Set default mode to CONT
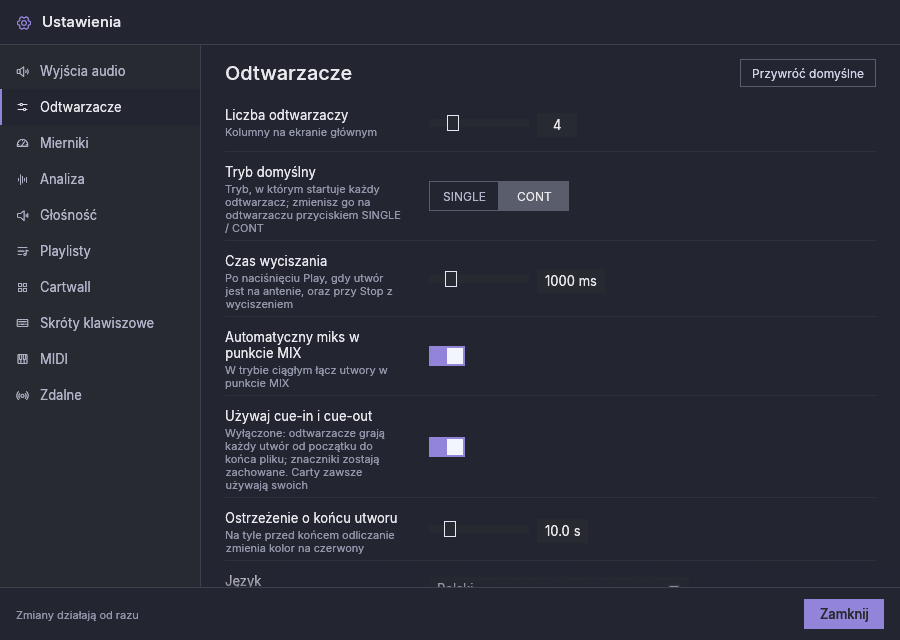This screenshot has width=900, height=640. click(534, 196)
